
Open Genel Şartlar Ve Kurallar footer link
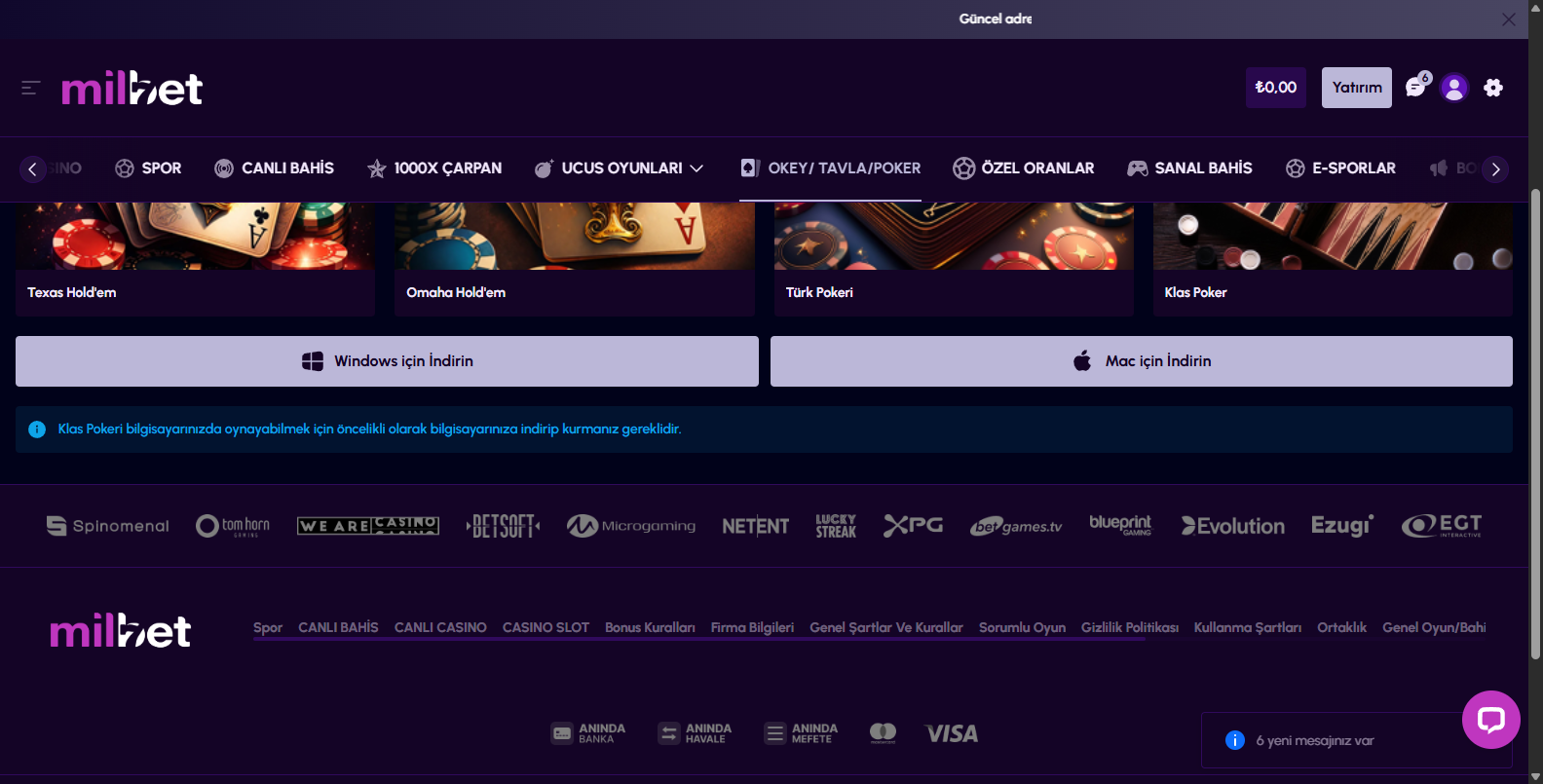coord(886,628)
